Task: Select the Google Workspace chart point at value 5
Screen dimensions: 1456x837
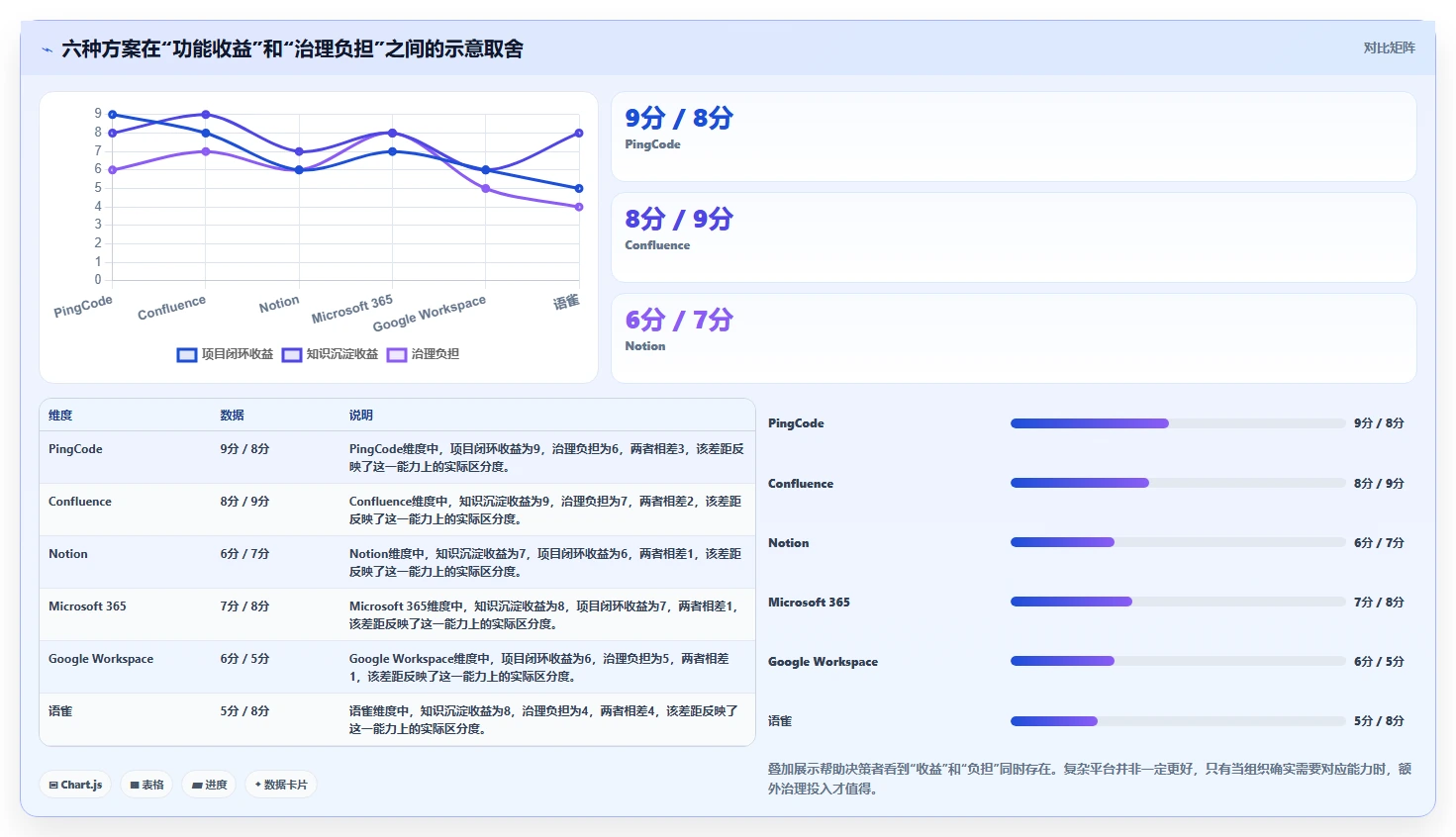Action: [x=486, y=188]
